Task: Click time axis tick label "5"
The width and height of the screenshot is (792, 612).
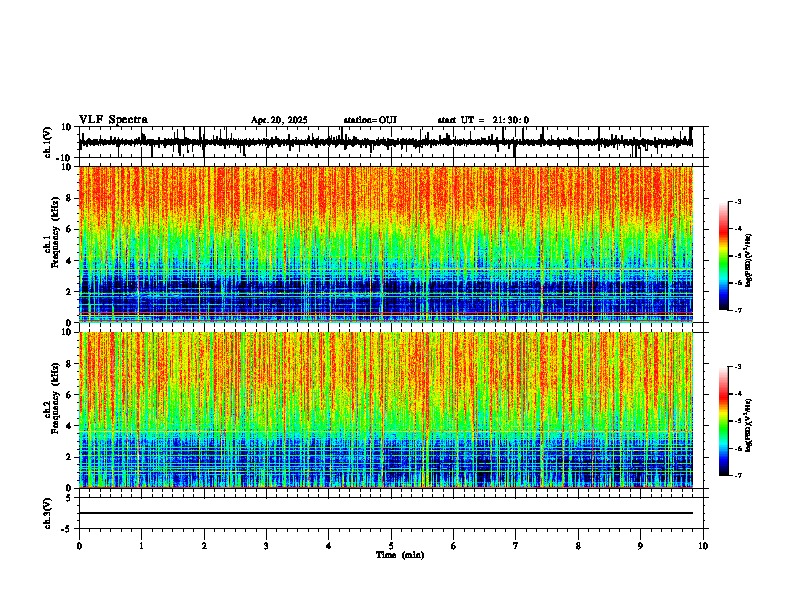Action: (x=391, y=546)
